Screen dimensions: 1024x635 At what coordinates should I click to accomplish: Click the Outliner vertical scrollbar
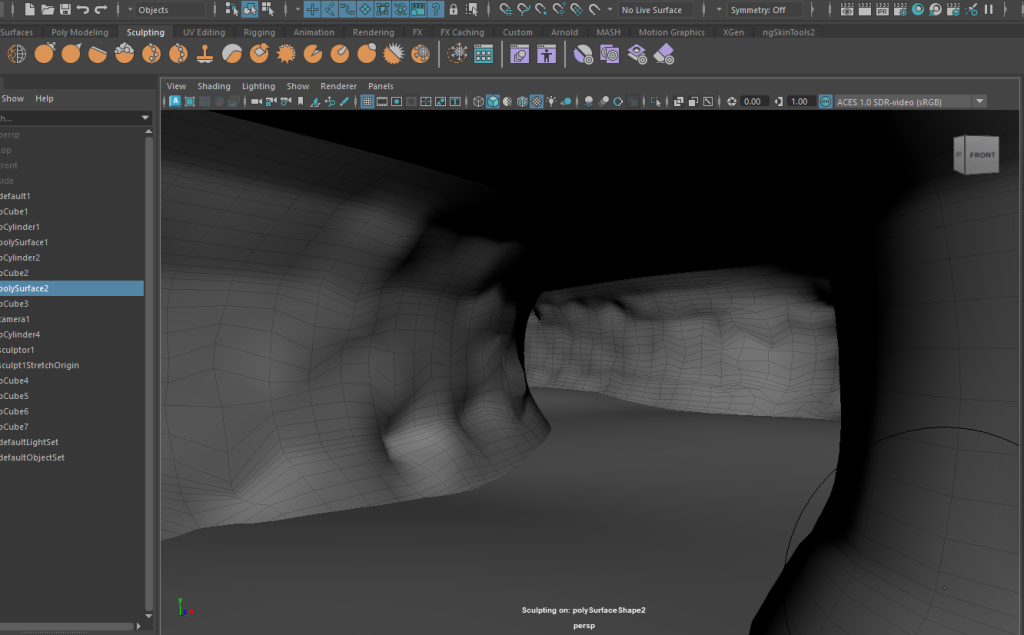coord(149,373)
